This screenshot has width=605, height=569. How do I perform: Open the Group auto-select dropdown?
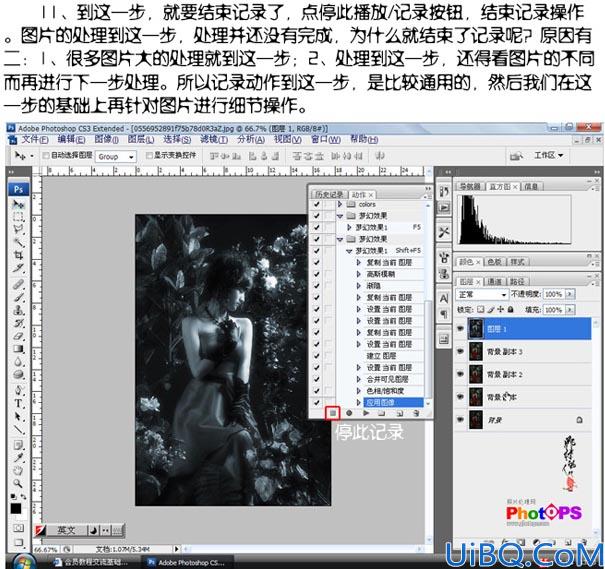tap(116, 157)
